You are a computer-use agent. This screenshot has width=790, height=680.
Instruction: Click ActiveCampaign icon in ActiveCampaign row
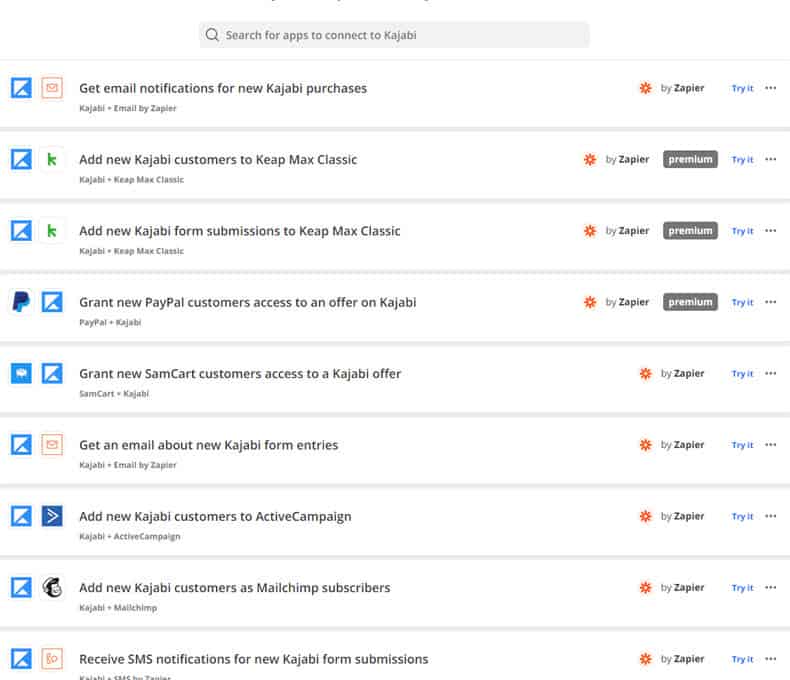[52, 516]
